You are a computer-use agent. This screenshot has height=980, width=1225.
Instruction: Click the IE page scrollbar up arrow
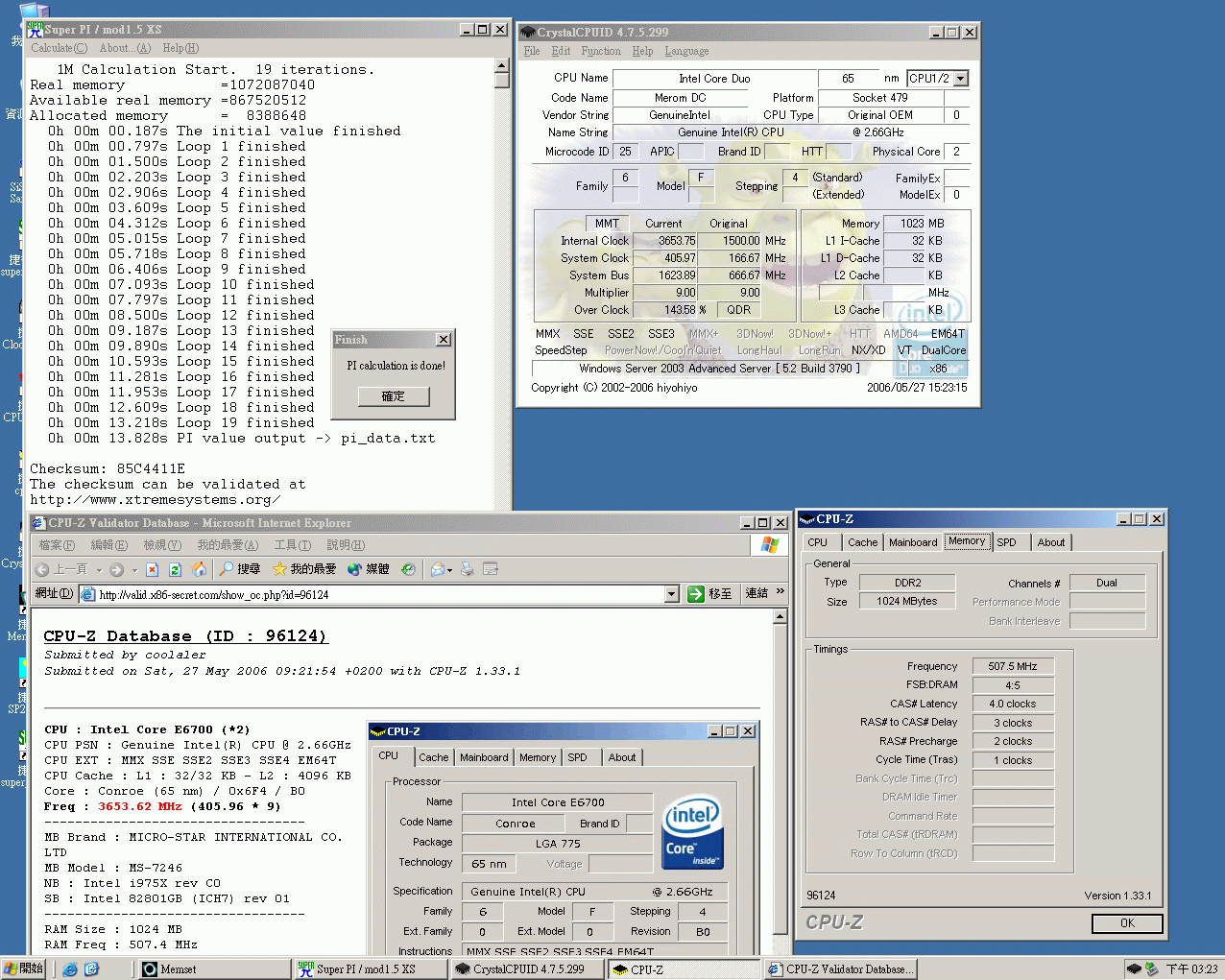(781, 615)
